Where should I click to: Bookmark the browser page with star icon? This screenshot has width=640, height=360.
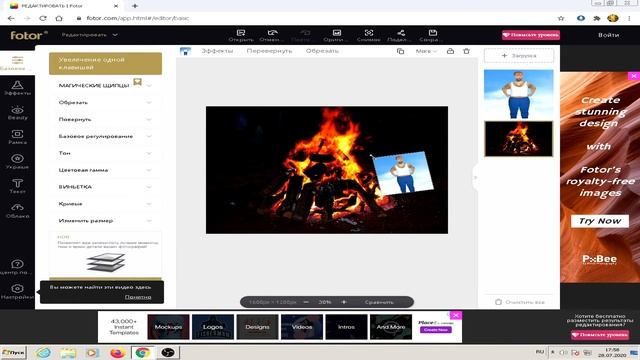(x=561, y=18)
